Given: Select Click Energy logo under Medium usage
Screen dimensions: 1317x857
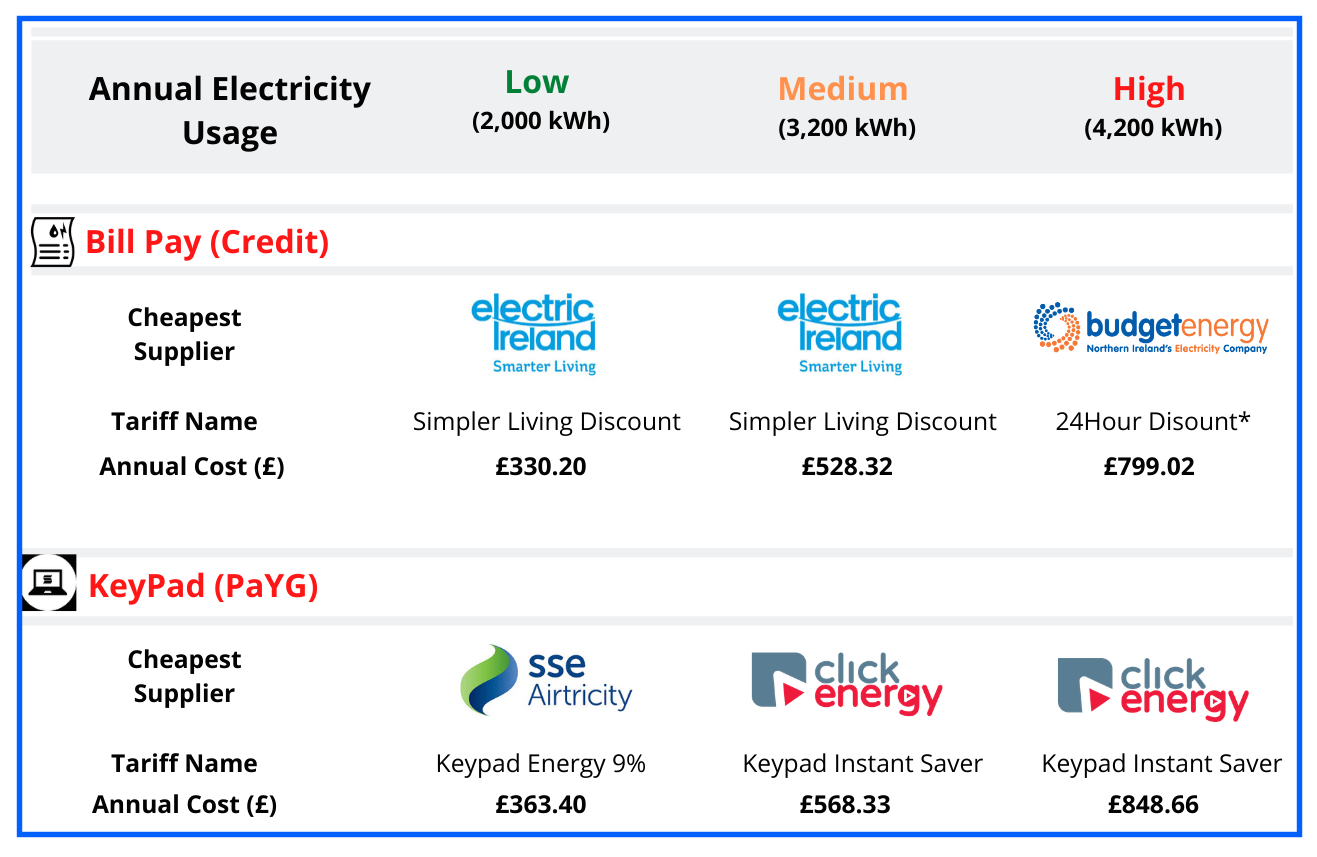Looking at the screenshot, I should (847, 684).
